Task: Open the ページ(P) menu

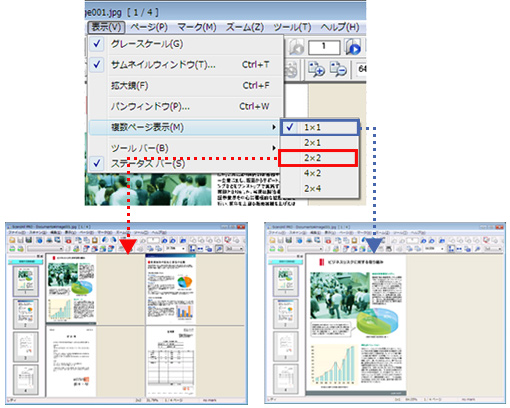Action: coord(149,27)
